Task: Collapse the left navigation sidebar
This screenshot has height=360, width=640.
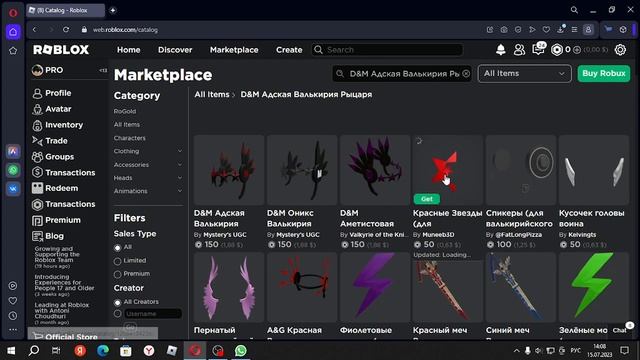Action: coord(103,70)
